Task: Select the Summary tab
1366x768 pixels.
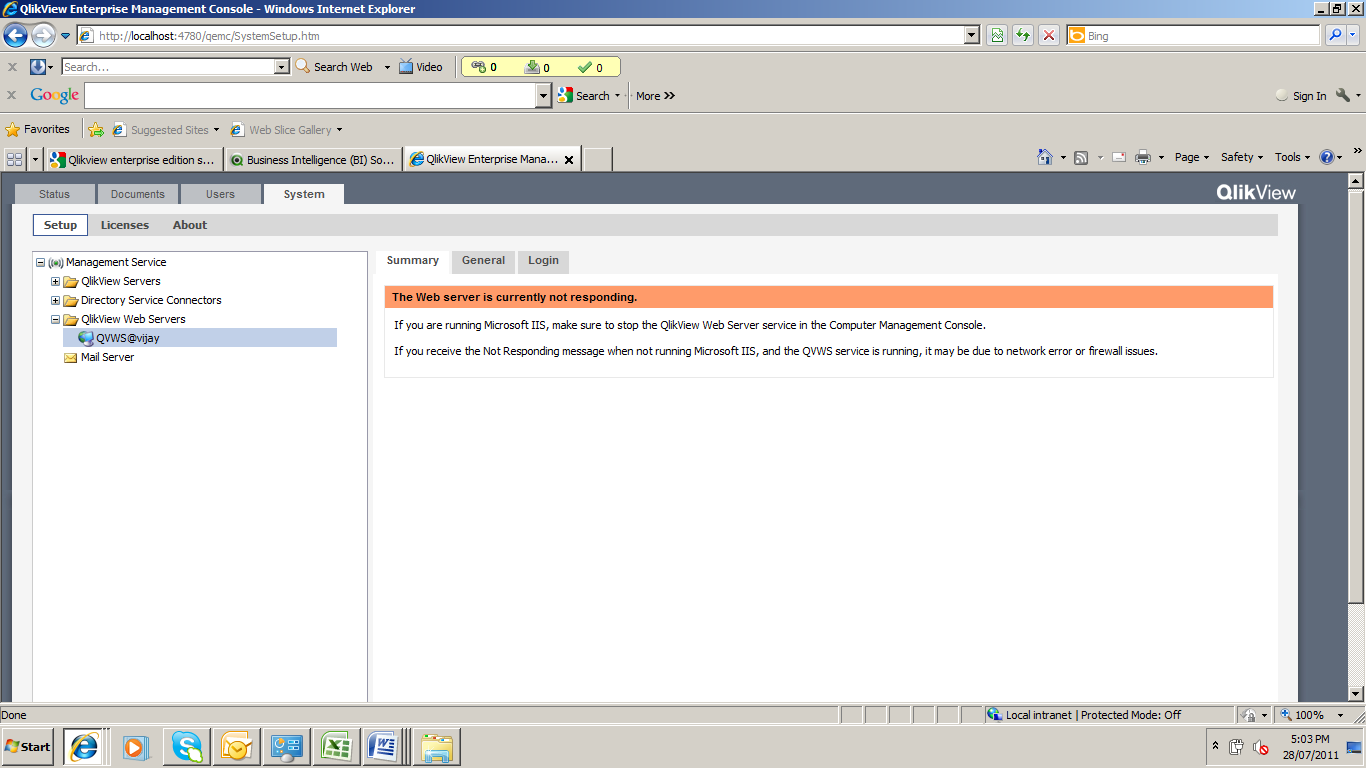Action: pos(412,261)
